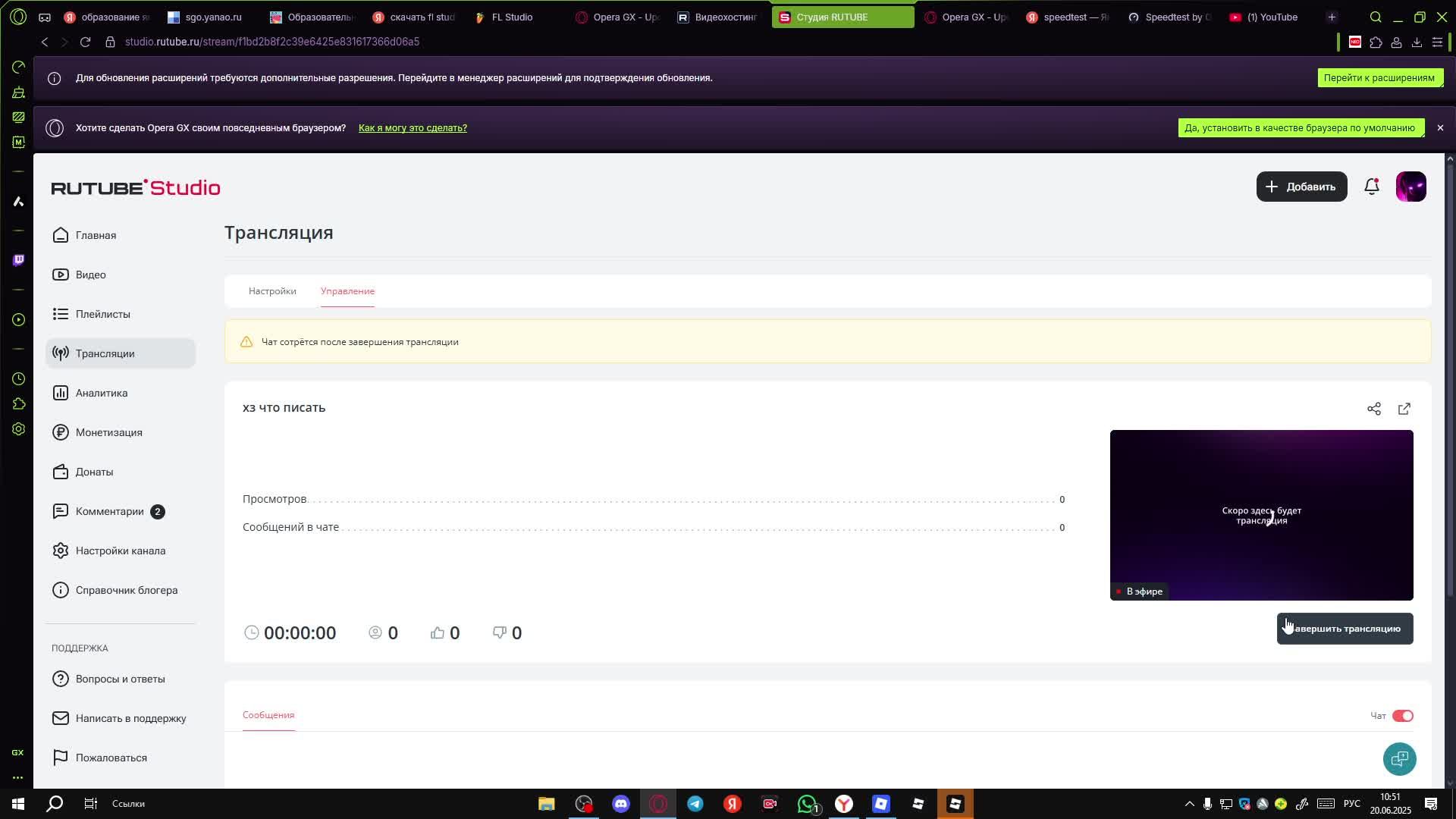The height and width of the screenshot is (819, 1456).
Task: Show hidden system tray icons chevron
Action: [1189, 804]
